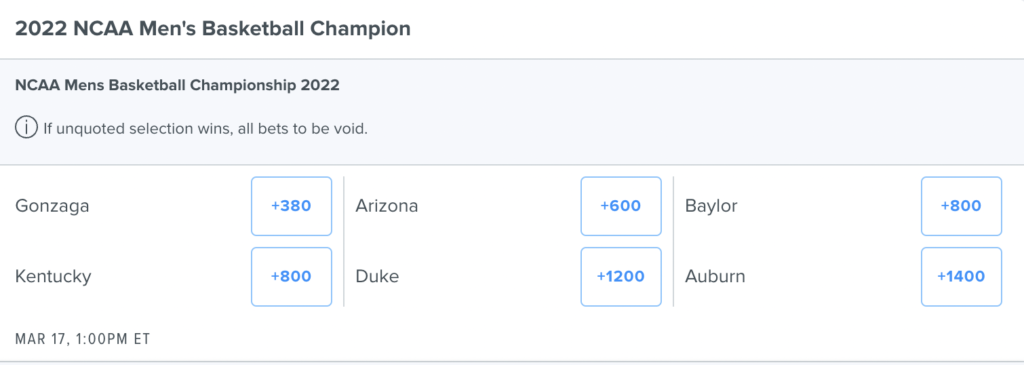
Task: Select Arizona +600 odds button
Action: (x=620, y=206)
